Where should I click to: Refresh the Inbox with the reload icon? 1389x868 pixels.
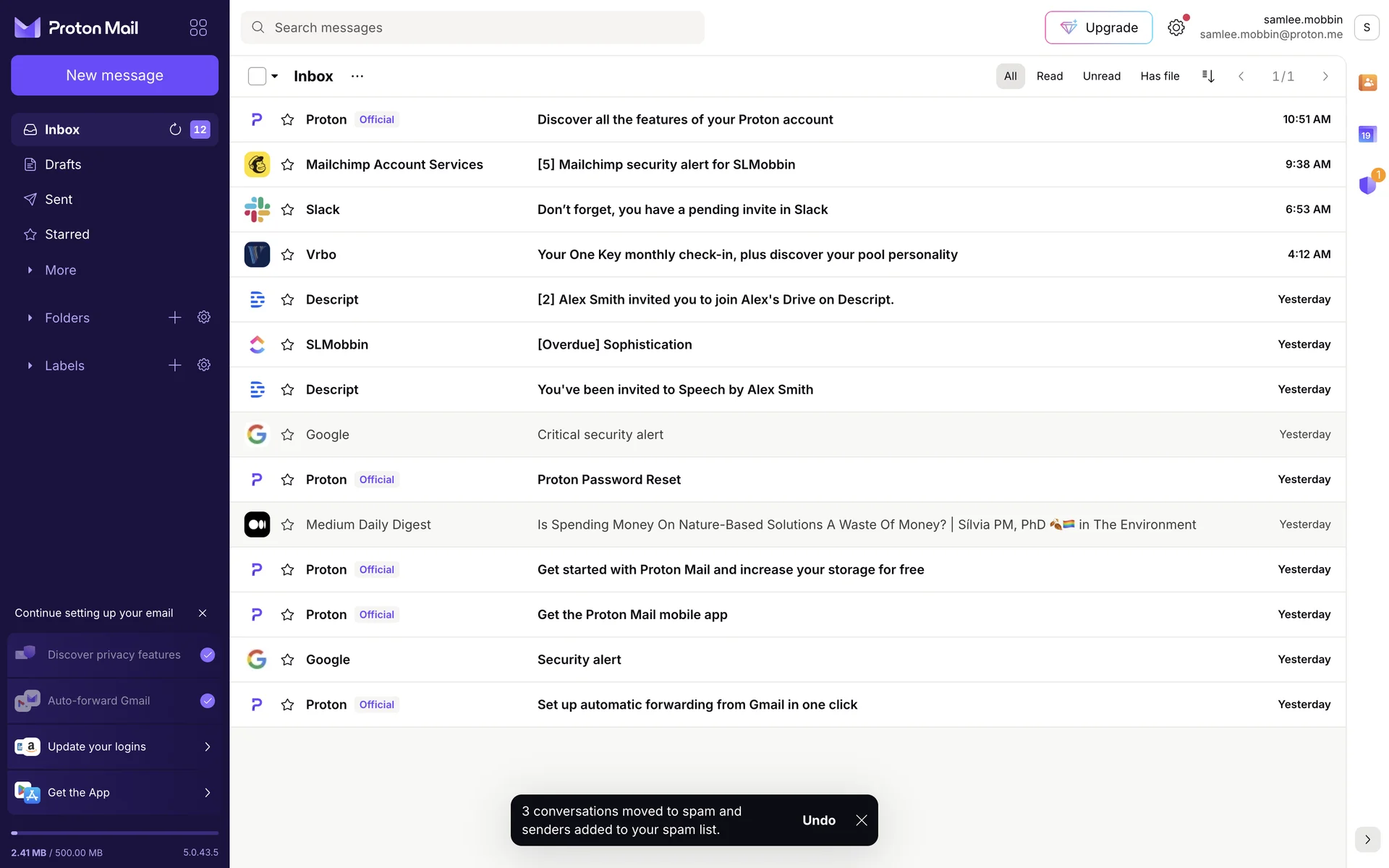point(175,129)
